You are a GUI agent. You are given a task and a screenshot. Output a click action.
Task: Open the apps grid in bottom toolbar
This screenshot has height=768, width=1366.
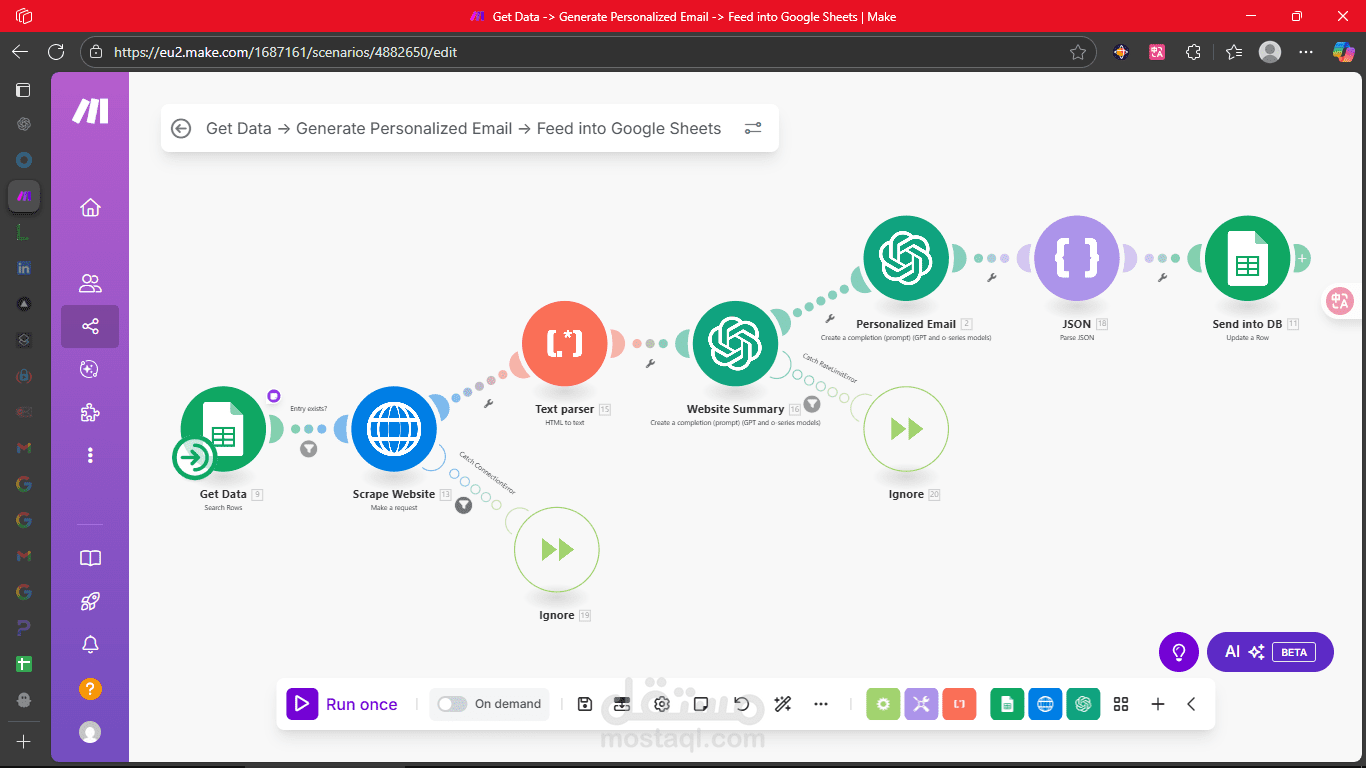[1121, 704]
